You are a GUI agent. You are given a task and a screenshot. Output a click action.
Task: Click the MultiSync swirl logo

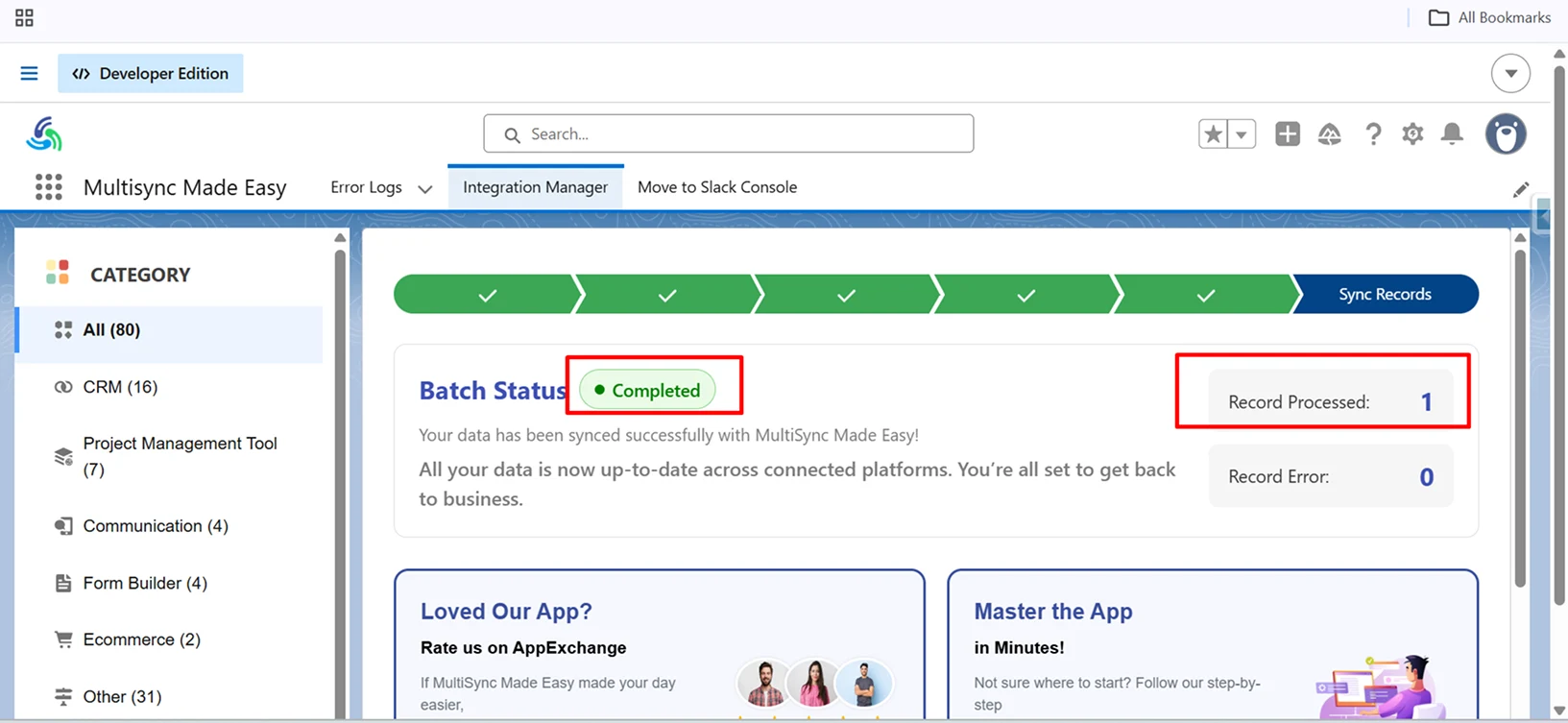click(44, 133)
